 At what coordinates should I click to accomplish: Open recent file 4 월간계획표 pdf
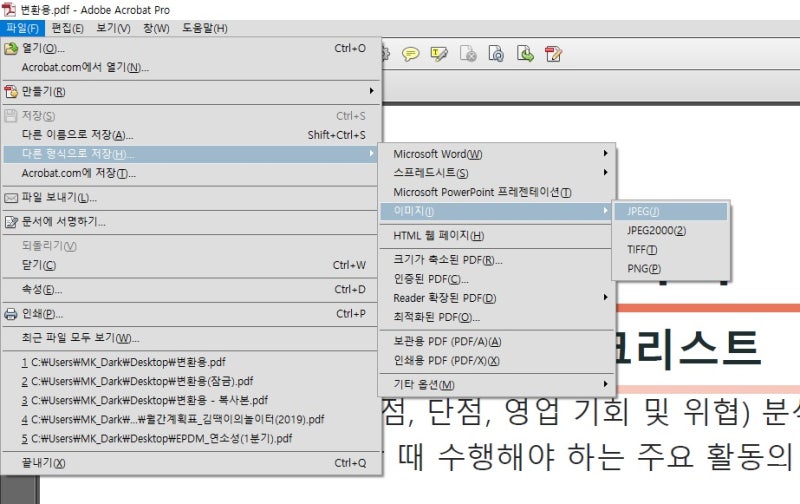pyautogui.click(x=191, y=420)
